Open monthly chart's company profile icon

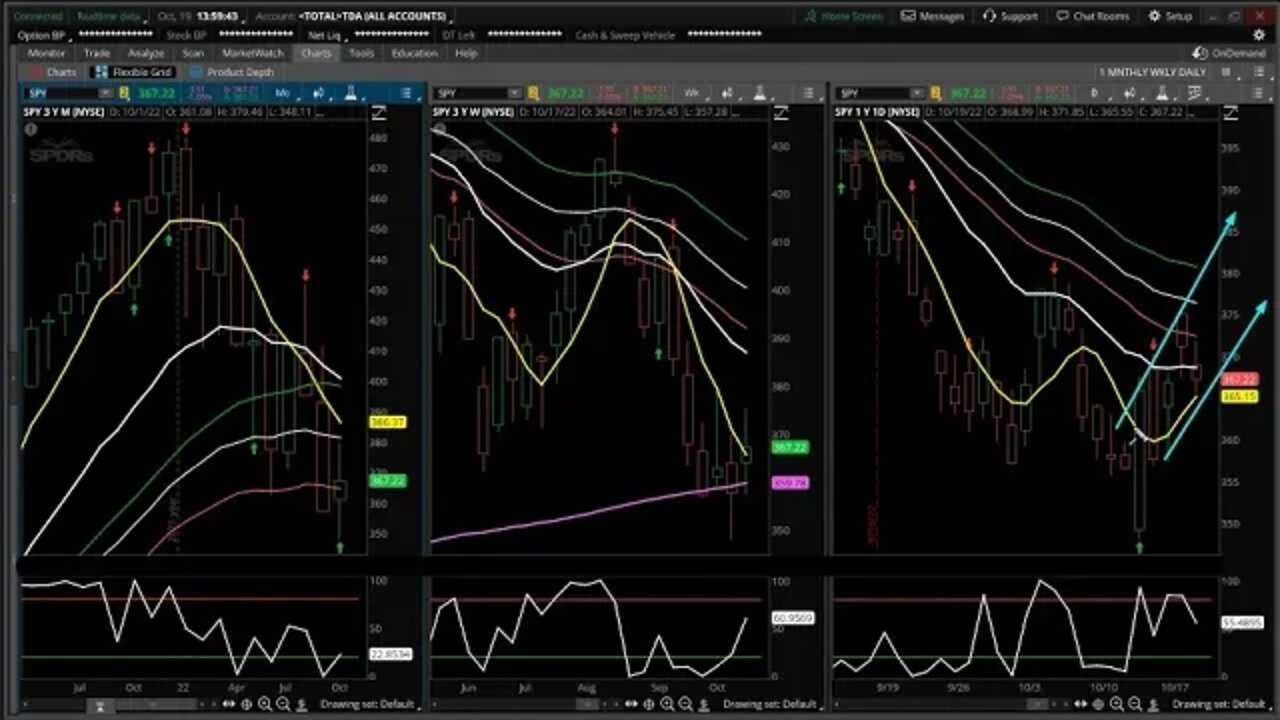[124, 93]
